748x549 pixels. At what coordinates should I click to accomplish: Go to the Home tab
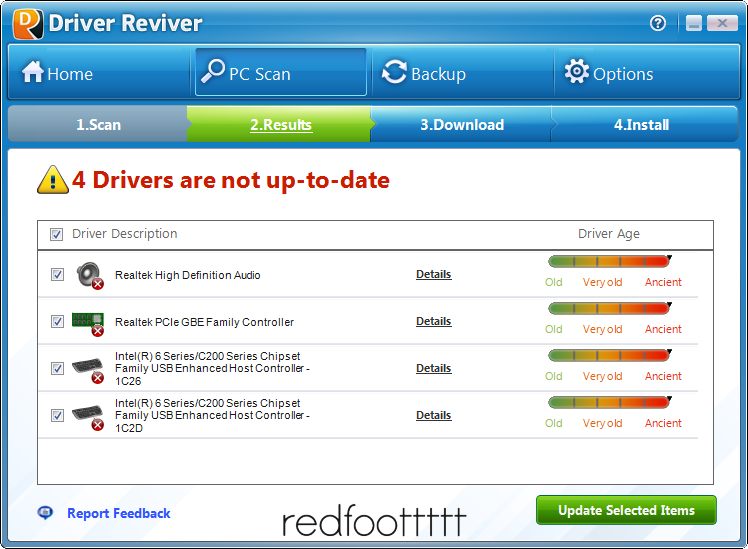pyautogui.click(x=99, y=73)
